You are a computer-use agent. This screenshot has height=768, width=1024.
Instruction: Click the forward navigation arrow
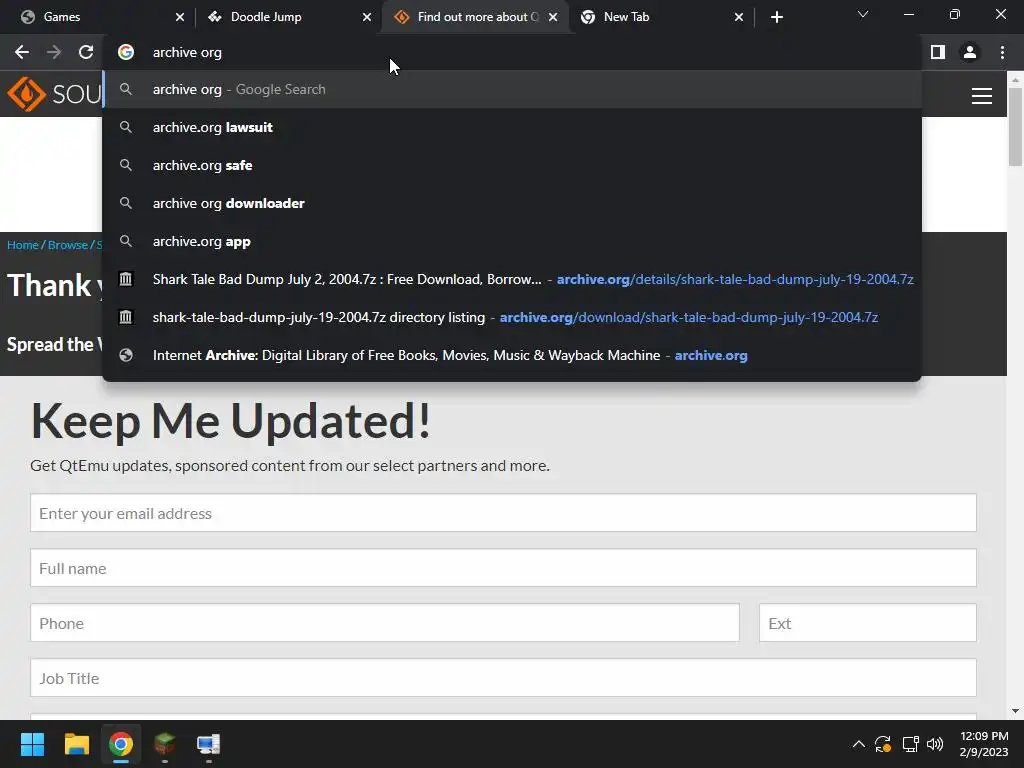[x=54, y=52]
